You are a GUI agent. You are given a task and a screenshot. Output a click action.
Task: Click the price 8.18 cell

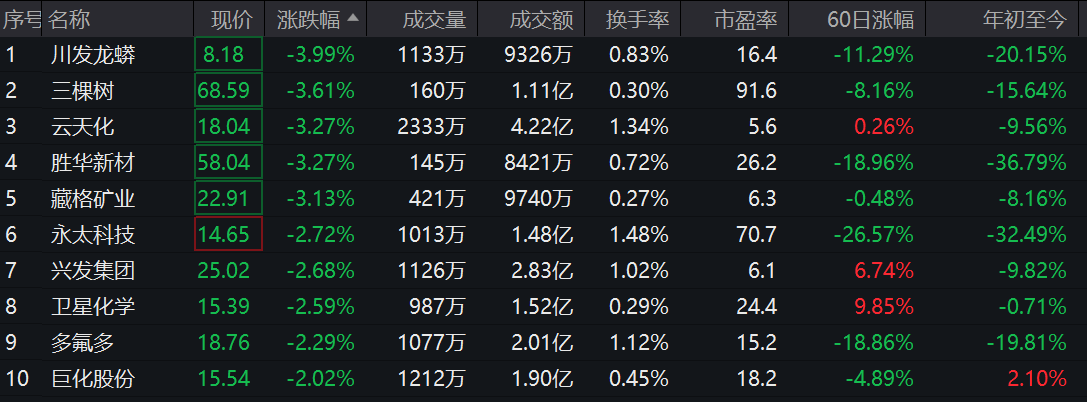click(229, 54)
